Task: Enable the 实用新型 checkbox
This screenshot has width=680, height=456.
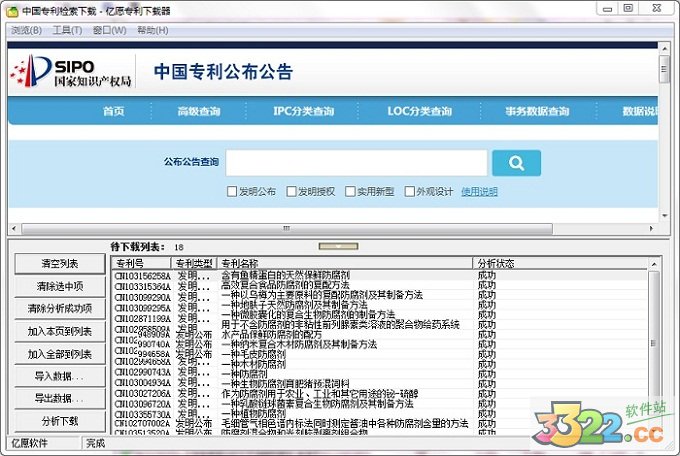Action: pyautogui.click(x=350, y=191)
